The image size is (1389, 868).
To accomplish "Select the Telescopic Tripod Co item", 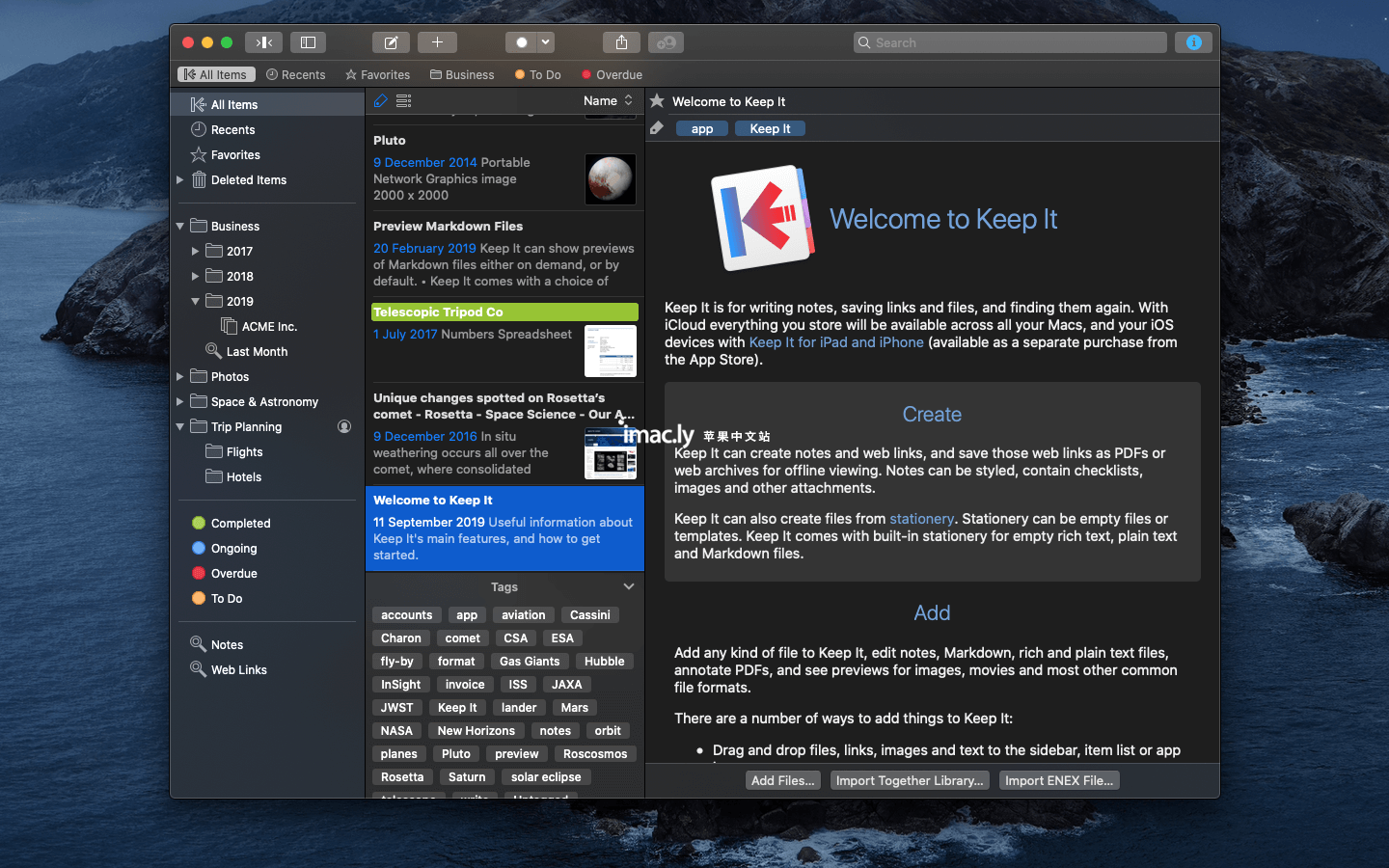I will (504, 339).
